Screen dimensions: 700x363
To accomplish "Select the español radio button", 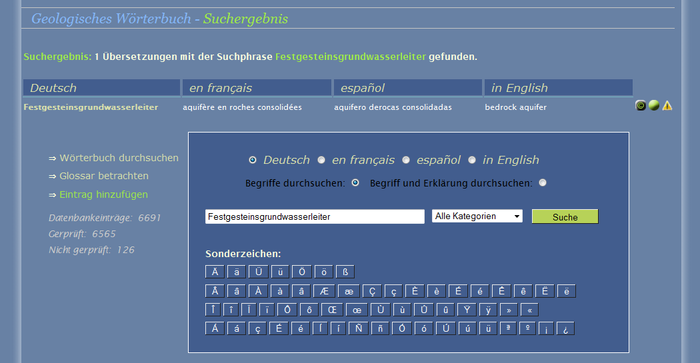I will click(x=406, y=160).
